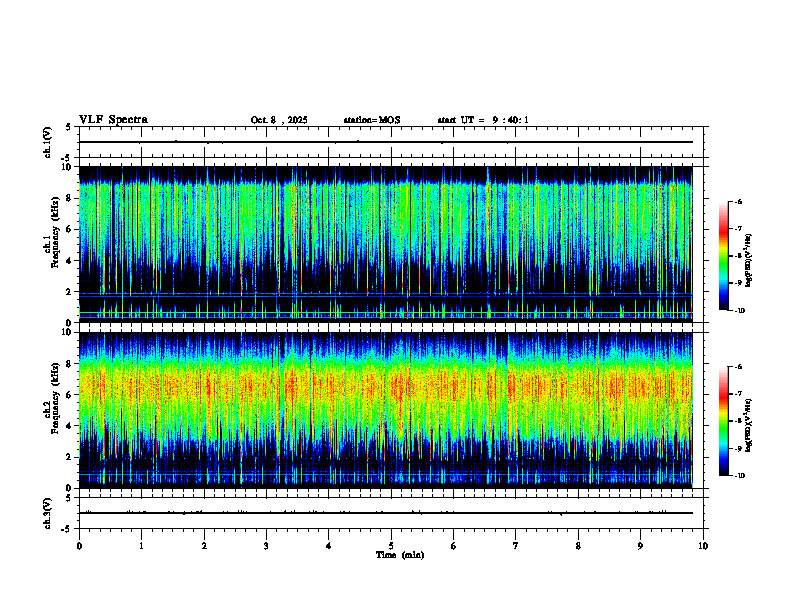
Task: Click the "5" tick on the ch.3(V) axis
Action: point(69,498)
